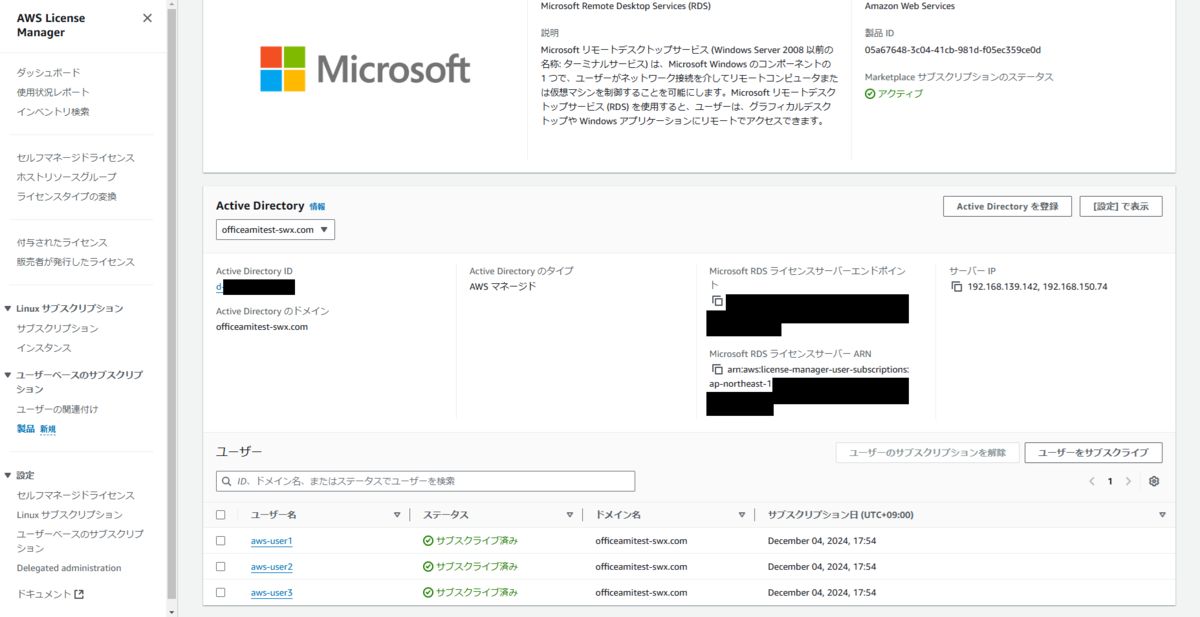
Task: Open インスタンス under Linux subscriptions
Action: point(44,348)
